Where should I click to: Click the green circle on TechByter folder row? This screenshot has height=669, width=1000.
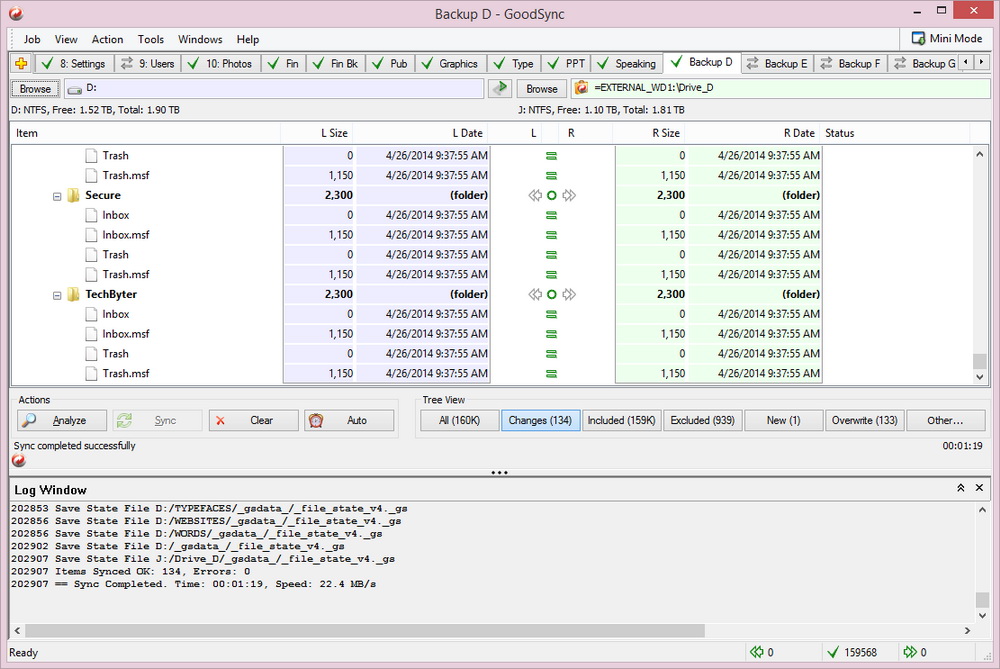[552, 294]
